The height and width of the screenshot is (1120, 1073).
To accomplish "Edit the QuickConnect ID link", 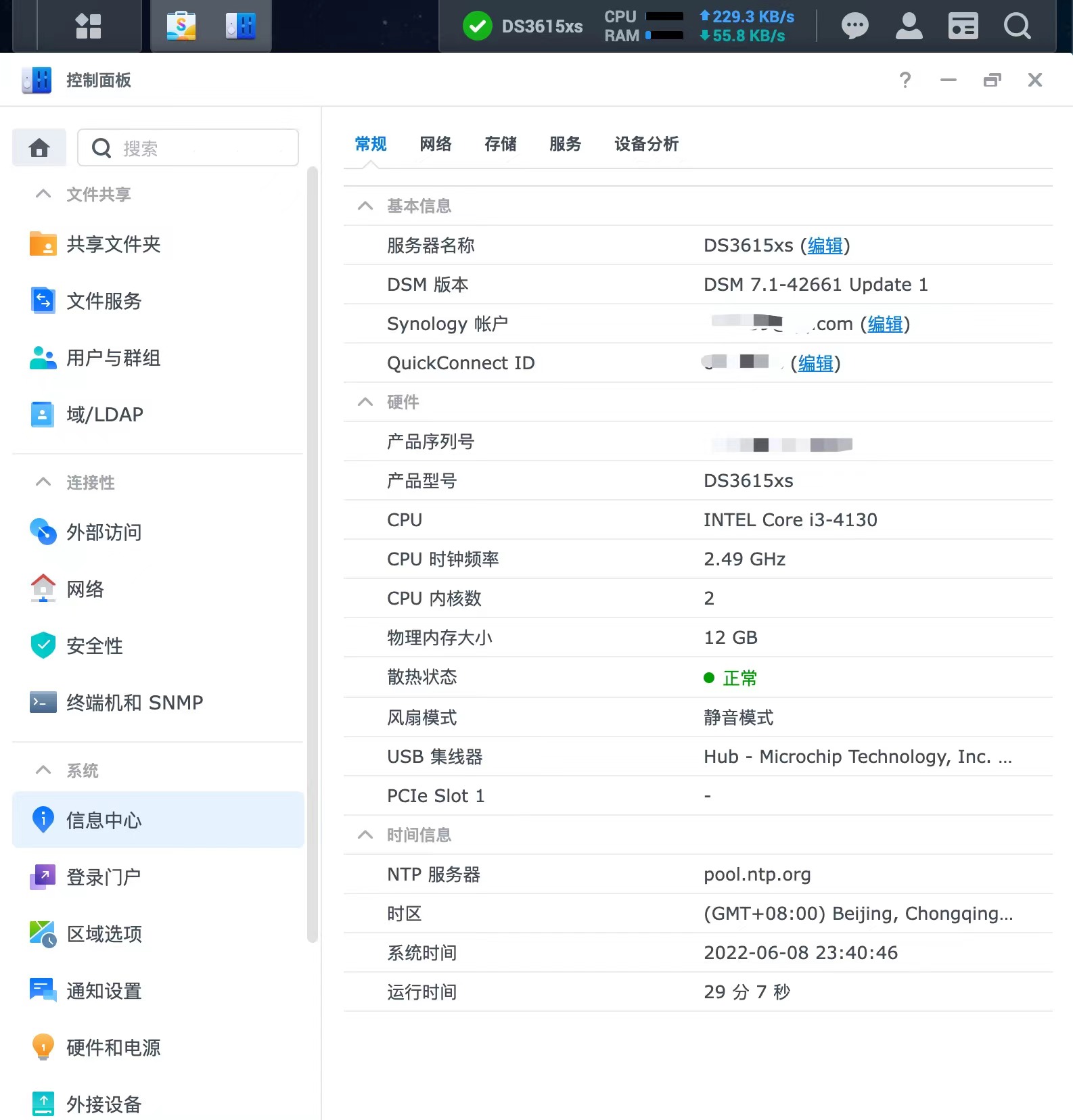I will (816, 363).
